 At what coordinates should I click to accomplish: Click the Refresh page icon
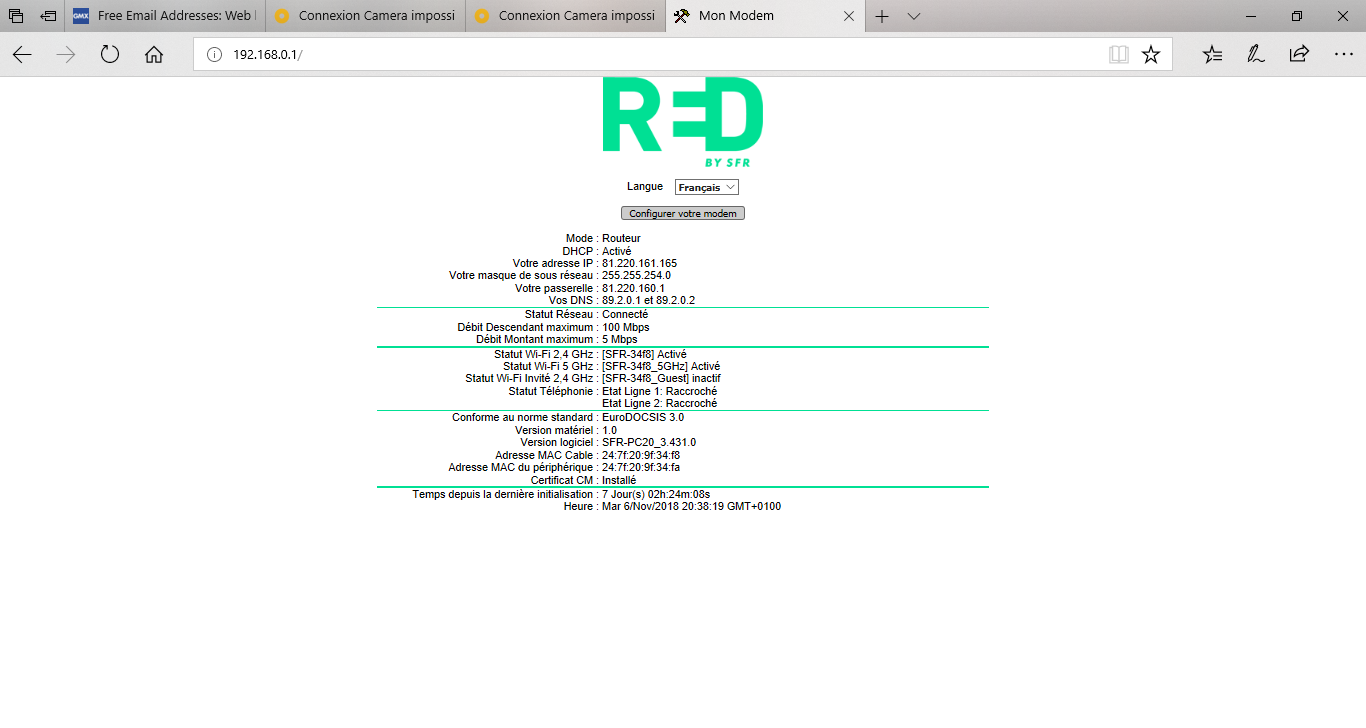[x=110, y=55]
